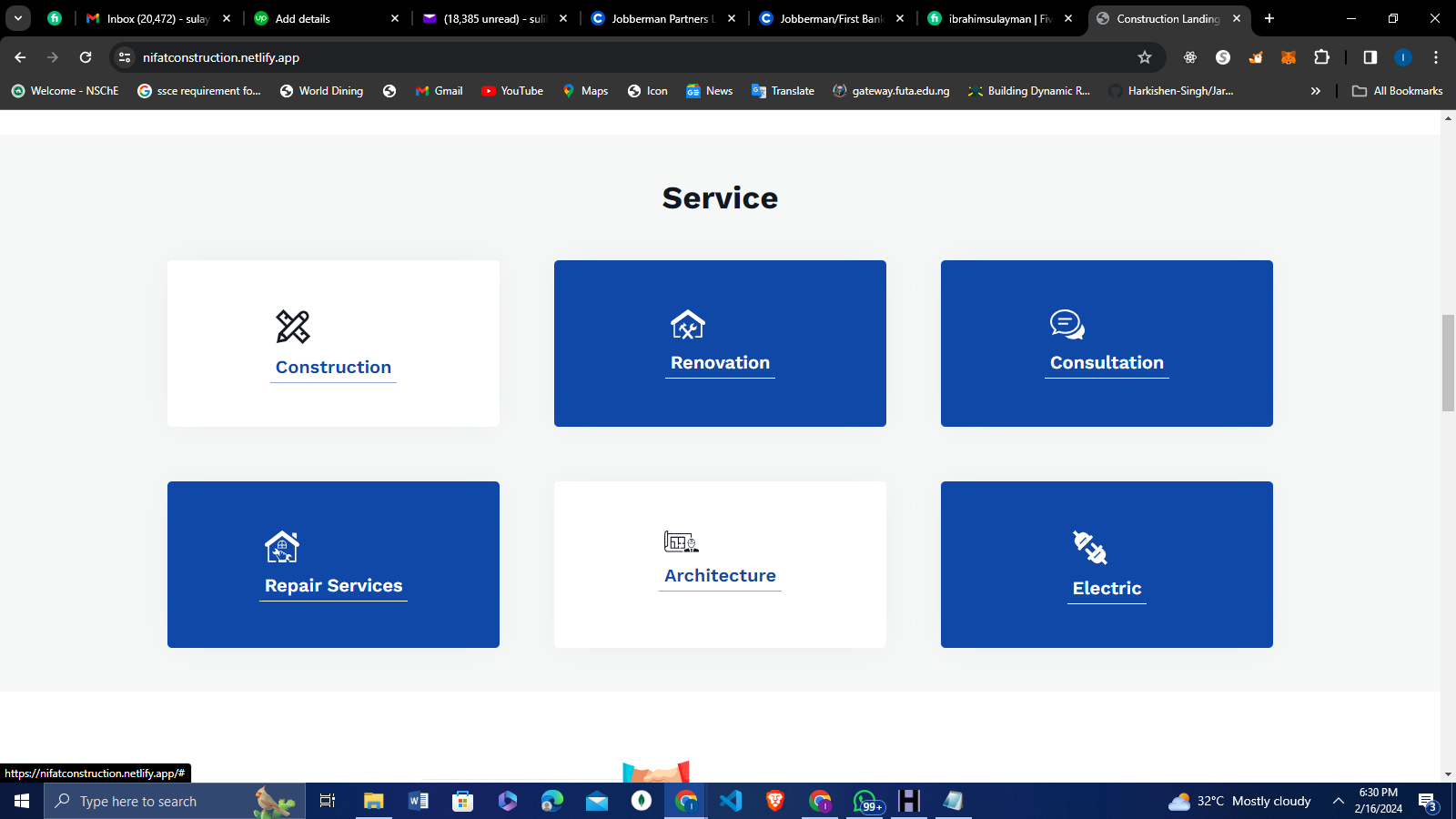Bookmark this page with the star icon
This screenshot has width=1456, height=819.
pos(1145,57)
